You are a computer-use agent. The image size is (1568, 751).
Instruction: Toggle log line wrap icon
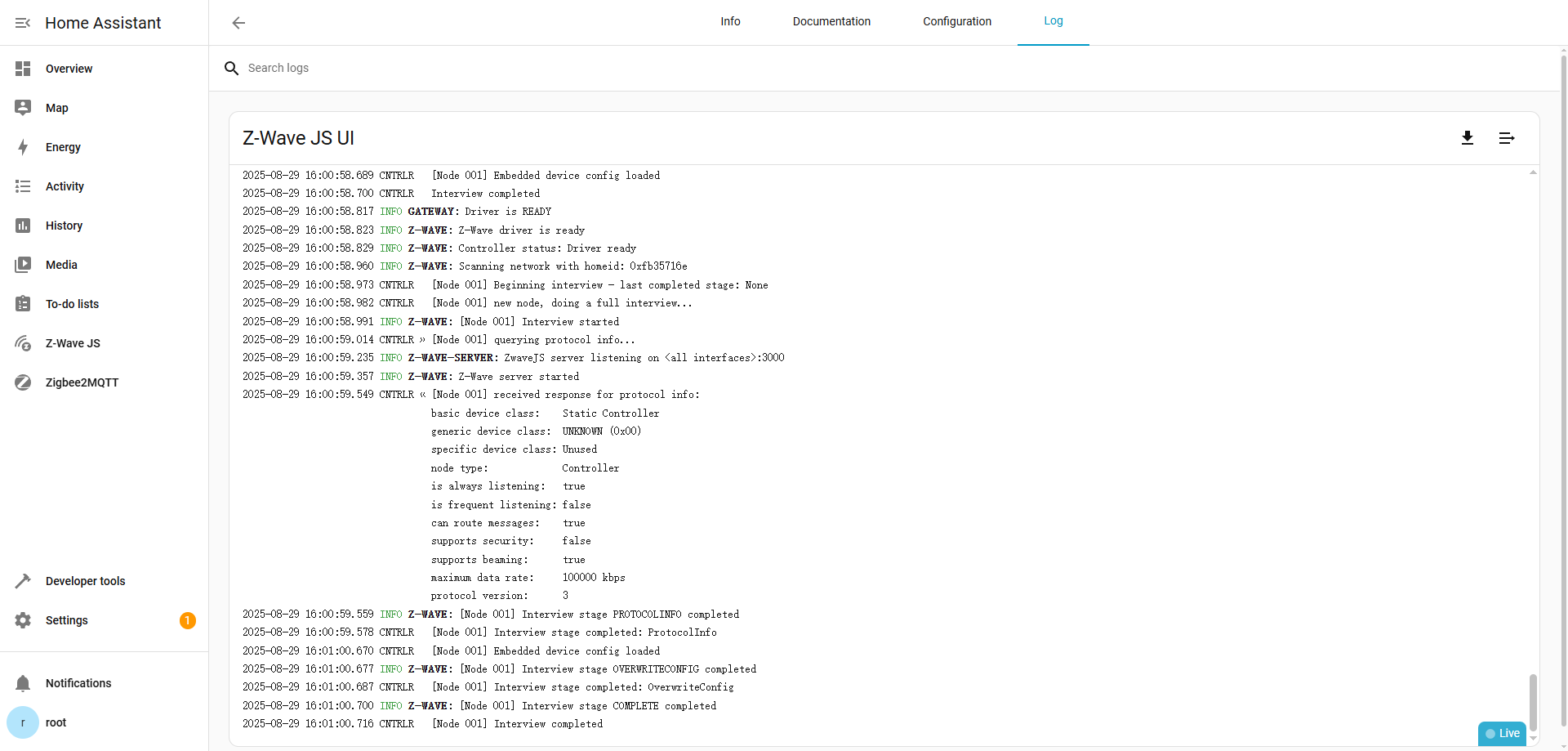pos(1506,138)
